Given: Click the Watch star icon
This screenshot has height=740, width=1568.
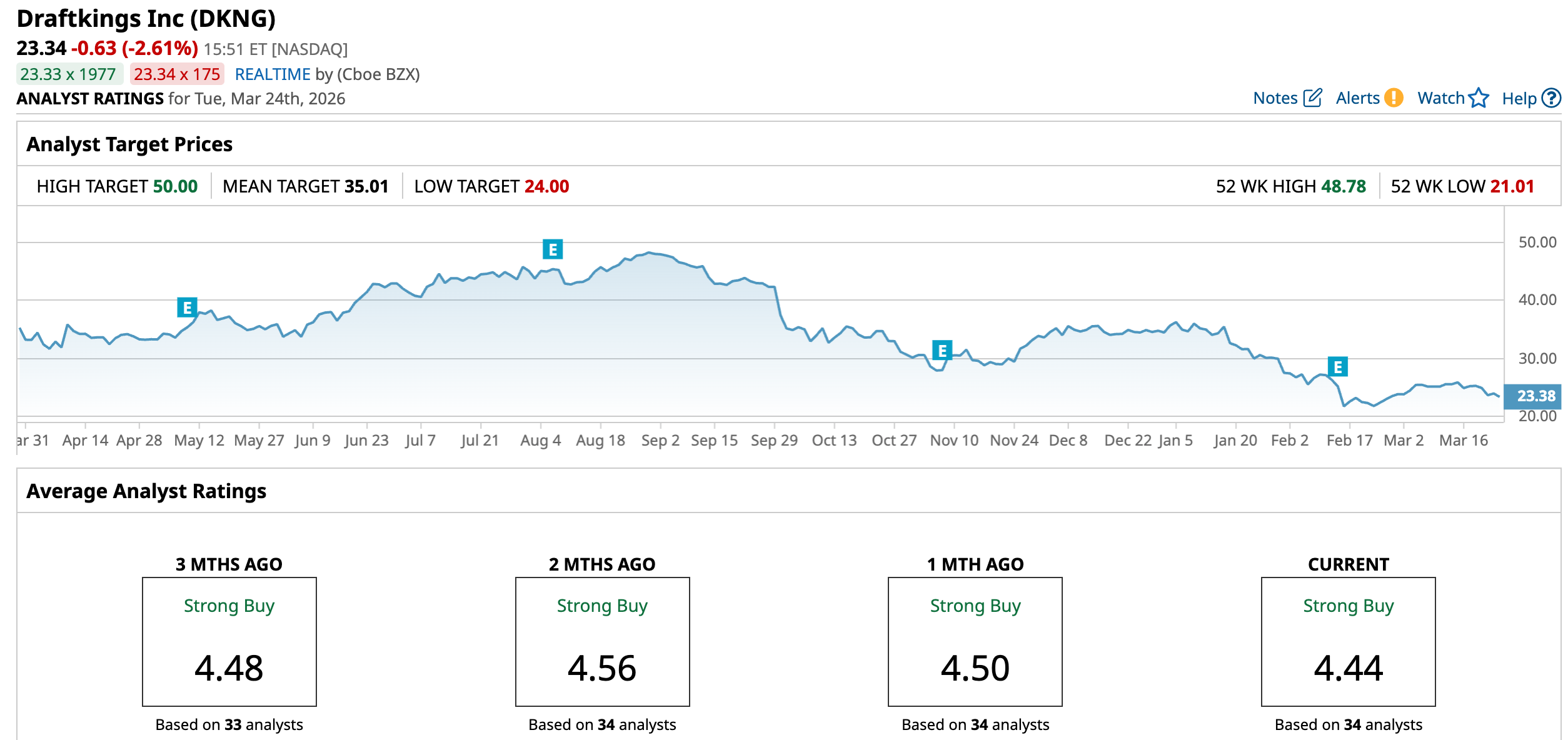Looking at the screenshot, I should 1479,98.
